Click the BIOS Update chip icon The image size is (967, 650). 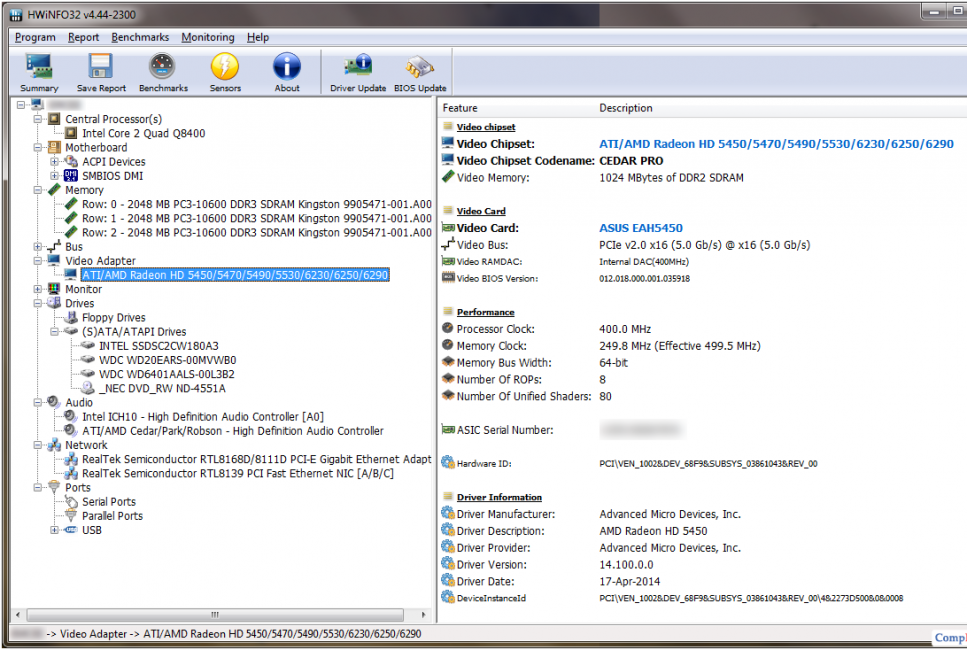[x=420, y=72]
